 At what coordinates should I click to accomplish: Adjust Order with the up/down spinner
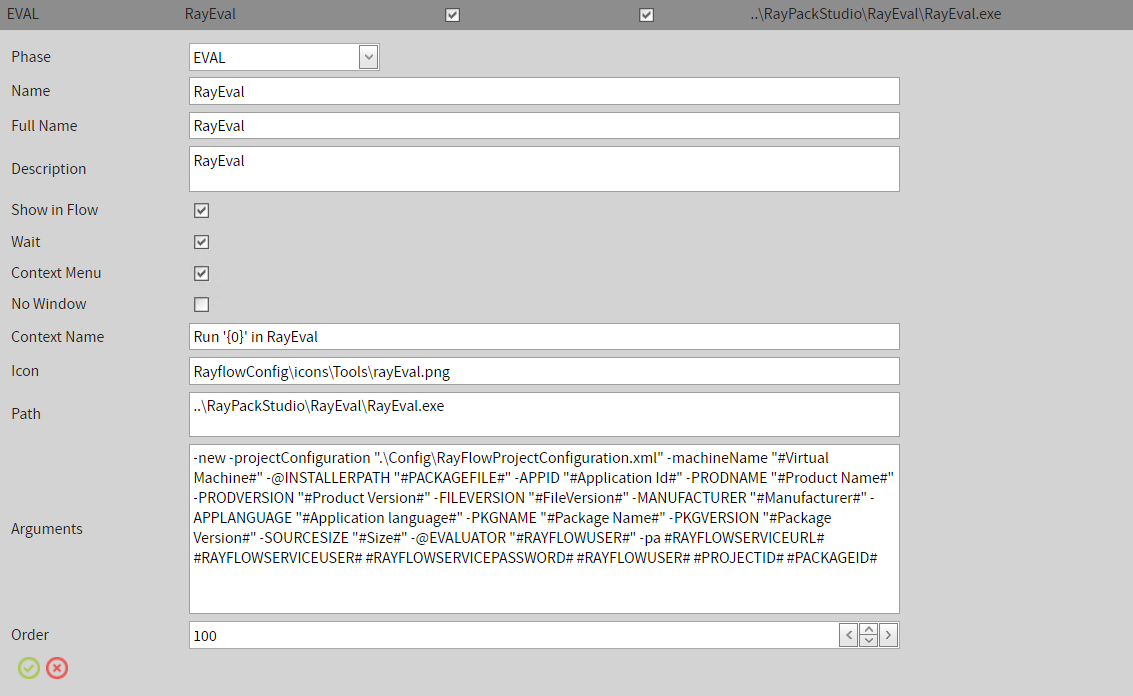(x=869, y=635)
